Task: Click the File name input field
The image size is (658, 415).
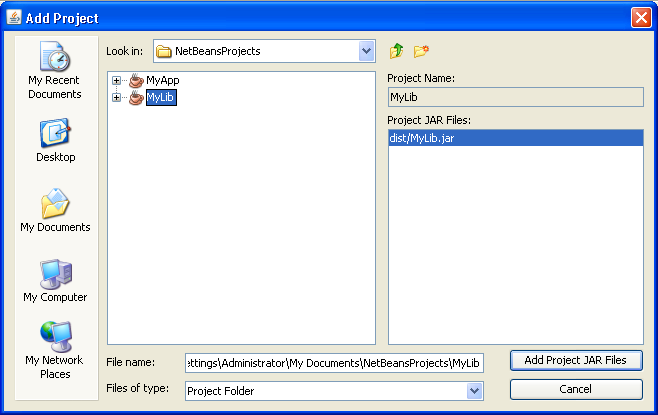Action: coord(334,363)
